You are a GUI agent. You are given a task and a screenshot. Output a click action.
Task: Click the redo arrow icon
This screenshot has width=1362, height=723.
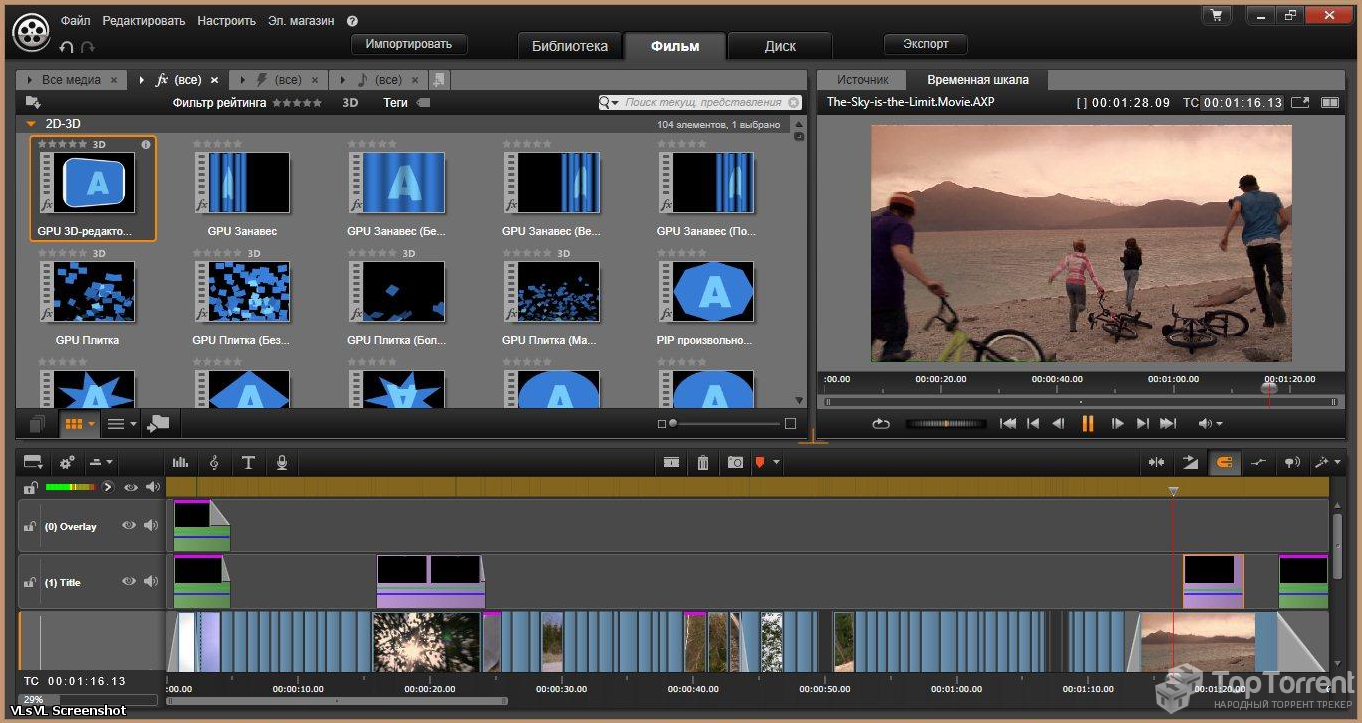(88, 47)
